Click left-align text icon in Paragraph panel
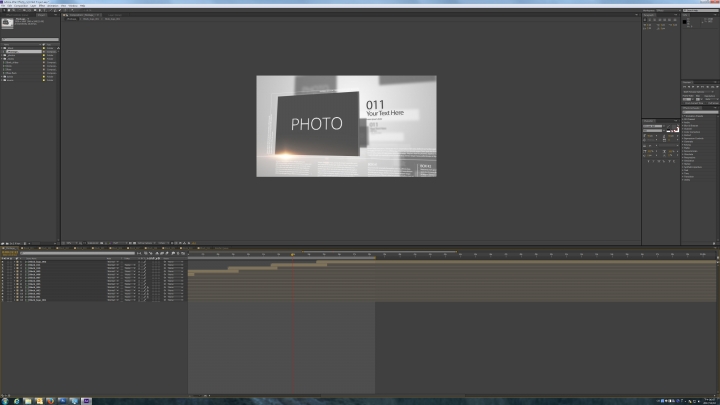Viewport: 720px width, 405px height. [645, 20]
